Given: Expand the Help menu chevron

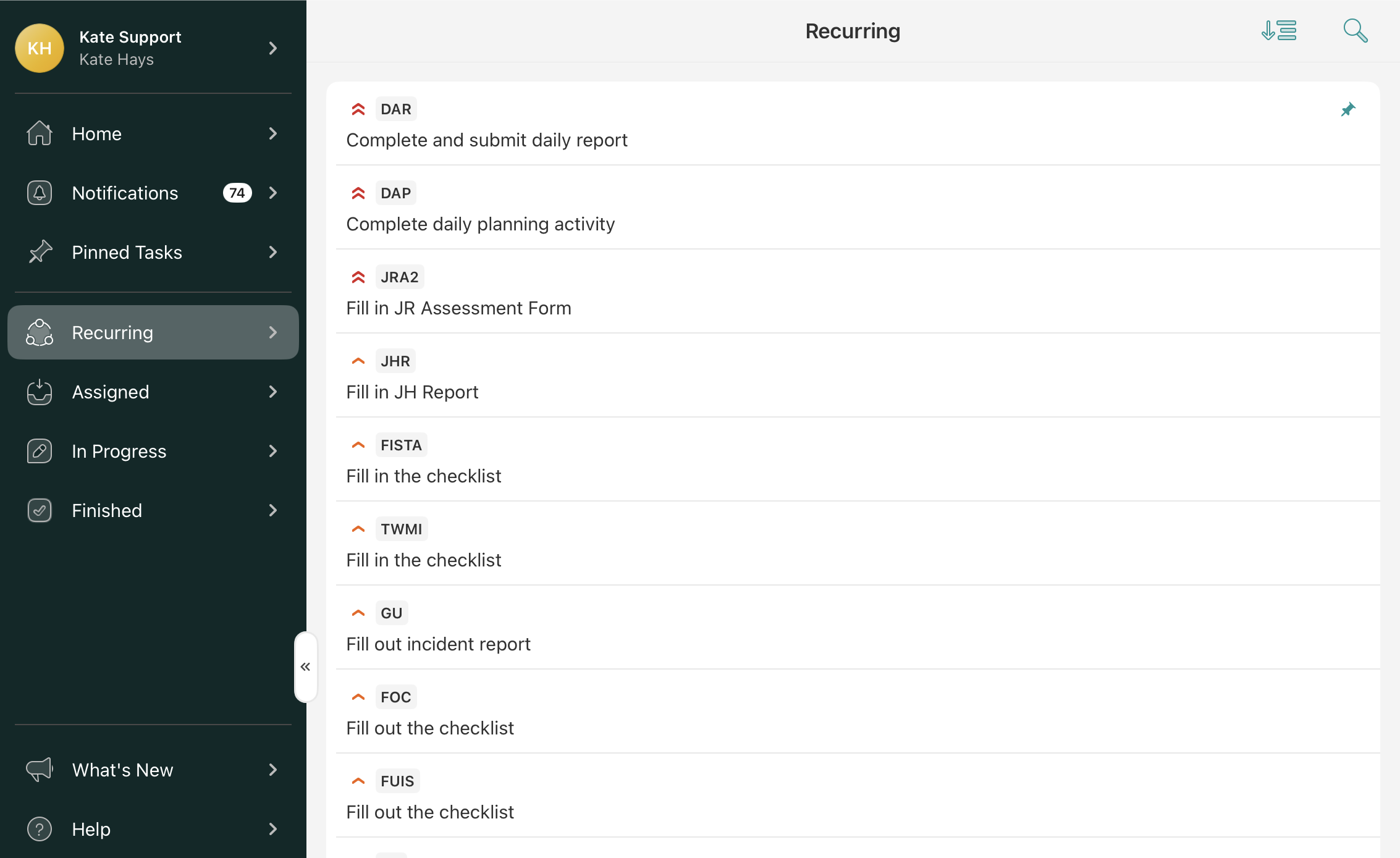Looking at the screenshot, I should point(273,829).
